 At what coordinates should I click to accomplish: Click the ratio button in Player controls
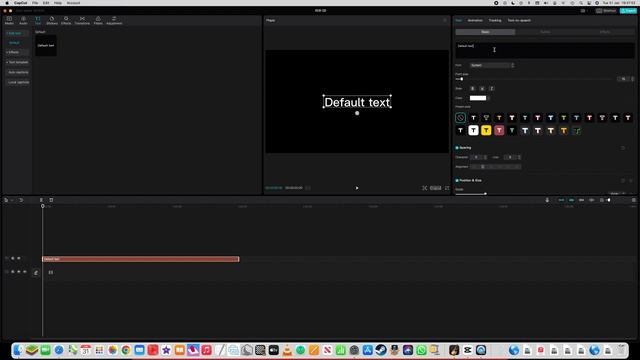pyautogui.click(x=436, y=188)
